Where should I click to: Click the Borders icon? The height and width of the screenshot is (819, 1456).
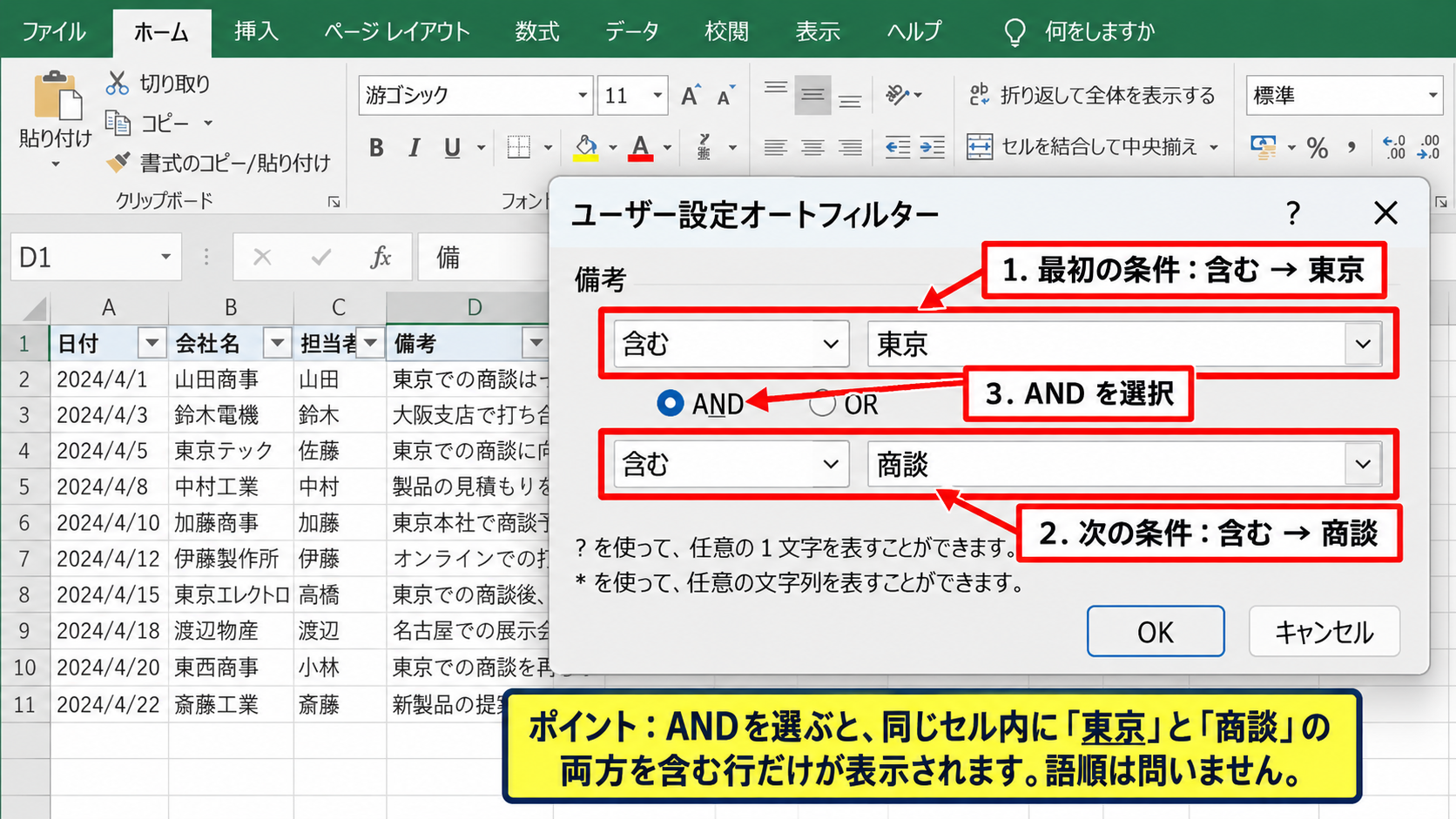[x=519, y=148]
